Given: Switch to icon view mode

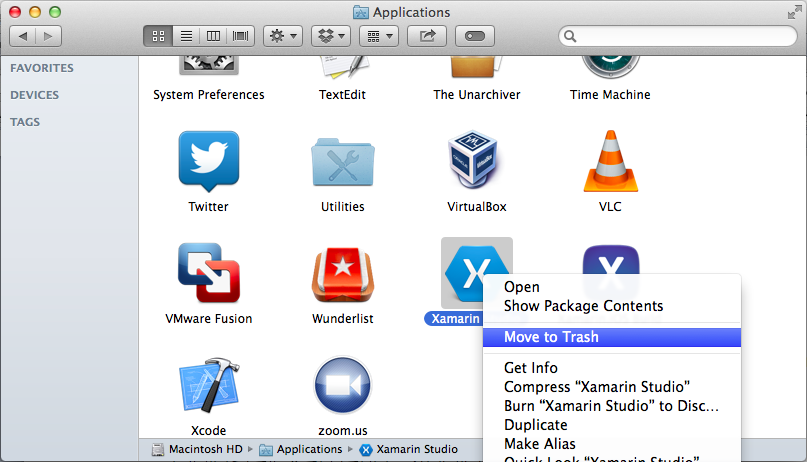Looking at the screenshot, I should (x=158, y=36).
